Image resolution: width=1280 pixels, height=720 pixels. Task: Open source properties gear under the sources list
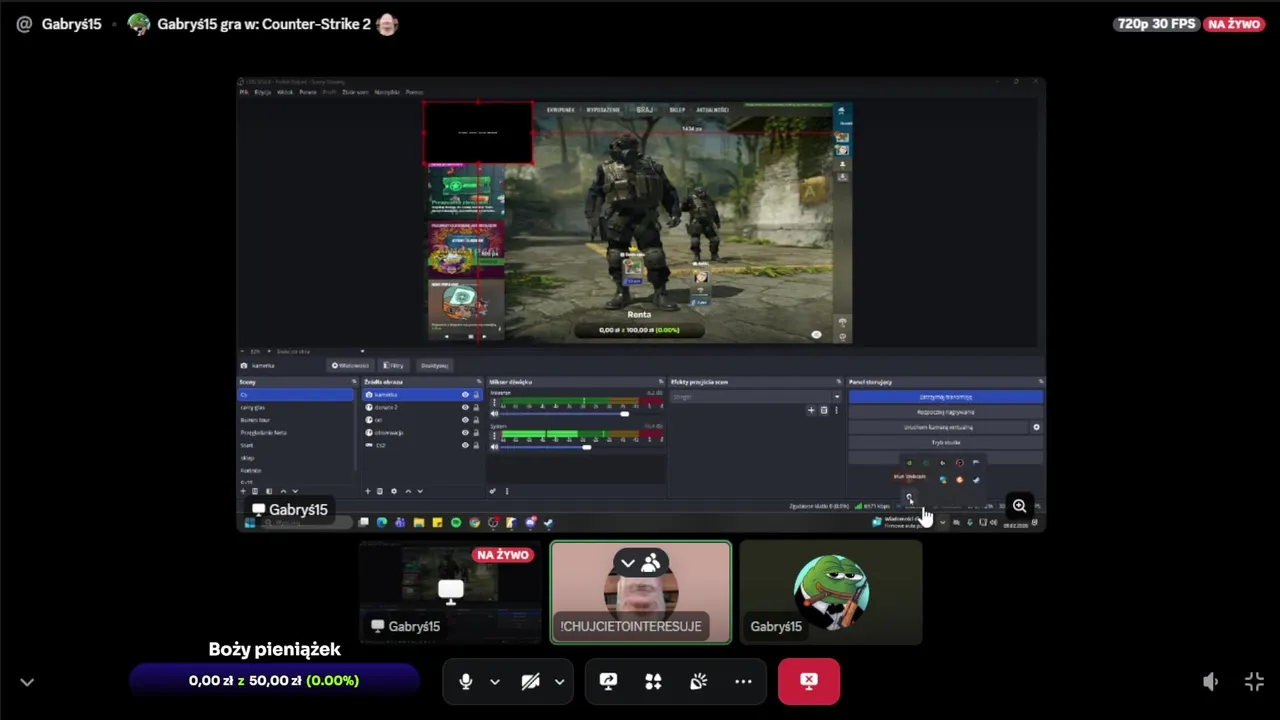click(x=393, y=491)
